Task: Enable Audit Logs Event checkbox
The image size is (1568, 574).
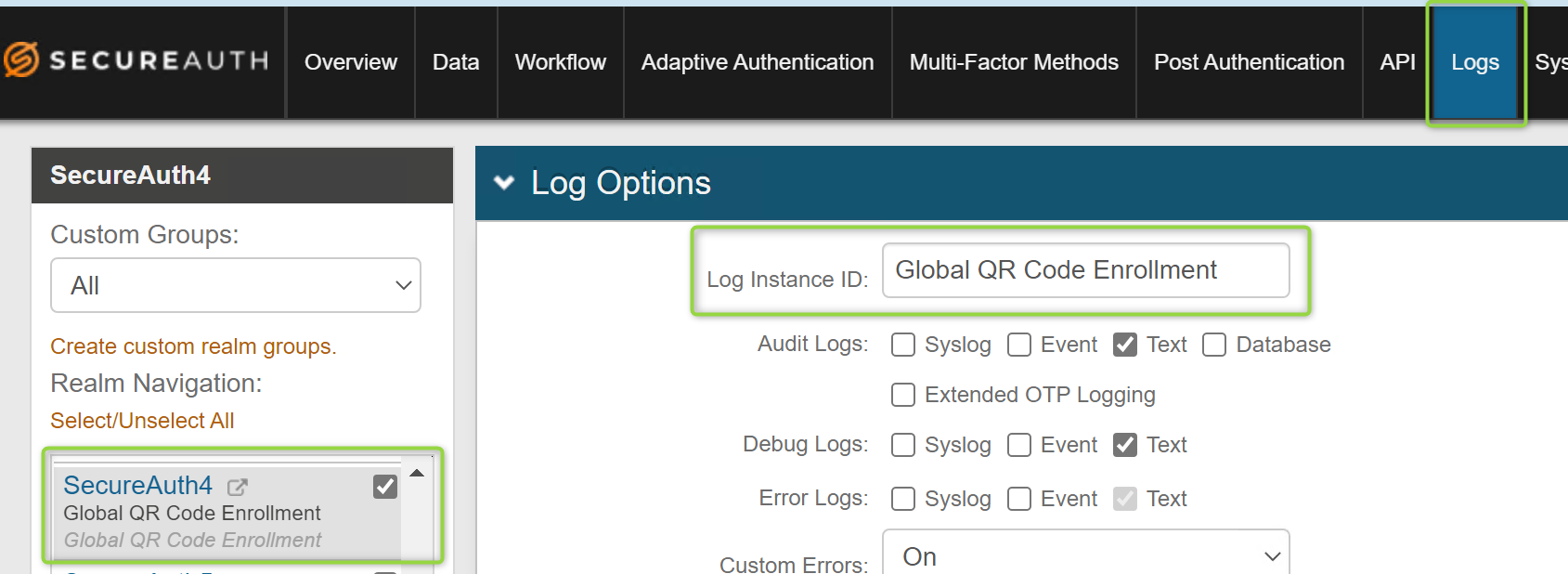Action: (x=1019, y=345)
